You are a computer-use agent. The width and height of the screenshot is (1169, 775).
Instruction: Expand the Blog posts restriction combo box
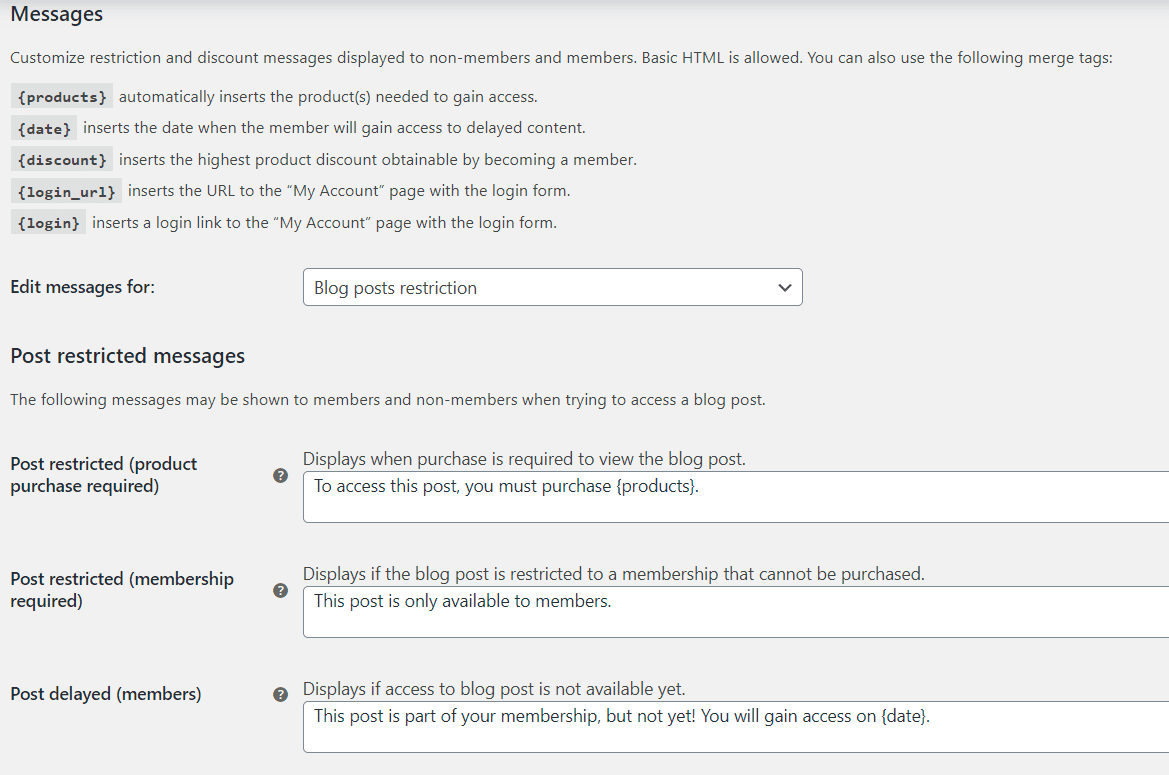[553, 287]
